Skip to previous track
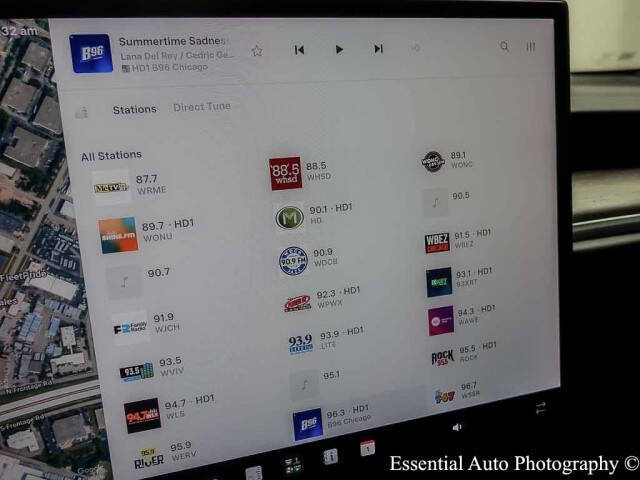This screenshot has height=480, width=640. 299,50
